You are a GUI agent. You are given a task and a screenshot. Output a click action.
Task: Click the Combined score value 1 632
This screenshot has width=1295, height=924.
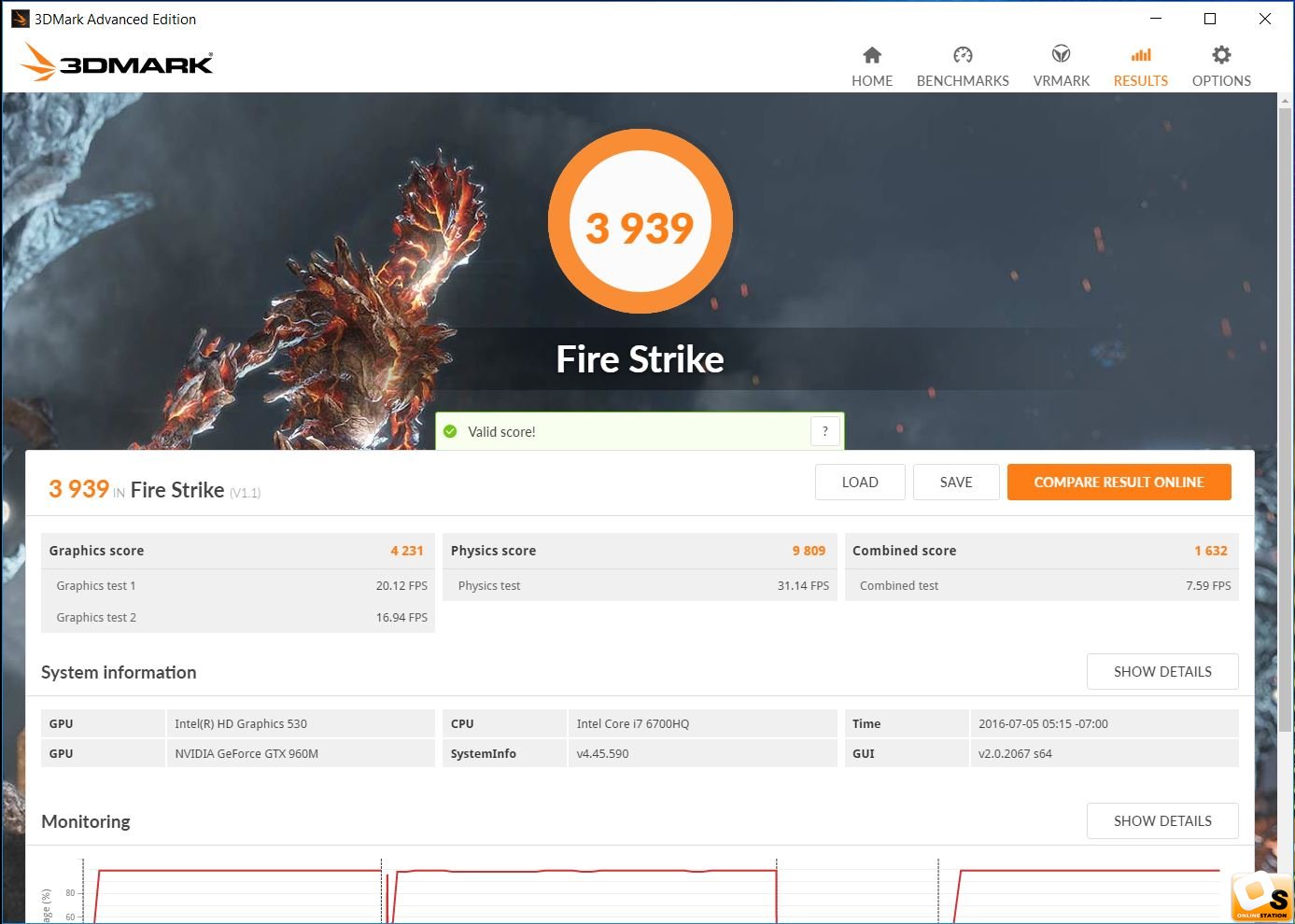(1211, 551)
